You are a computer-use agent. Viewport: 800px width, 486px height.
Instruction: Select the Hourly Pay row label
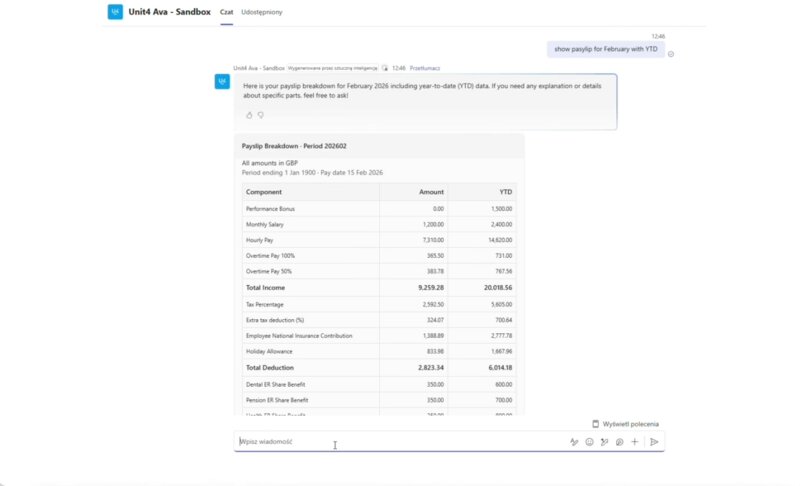259,240
